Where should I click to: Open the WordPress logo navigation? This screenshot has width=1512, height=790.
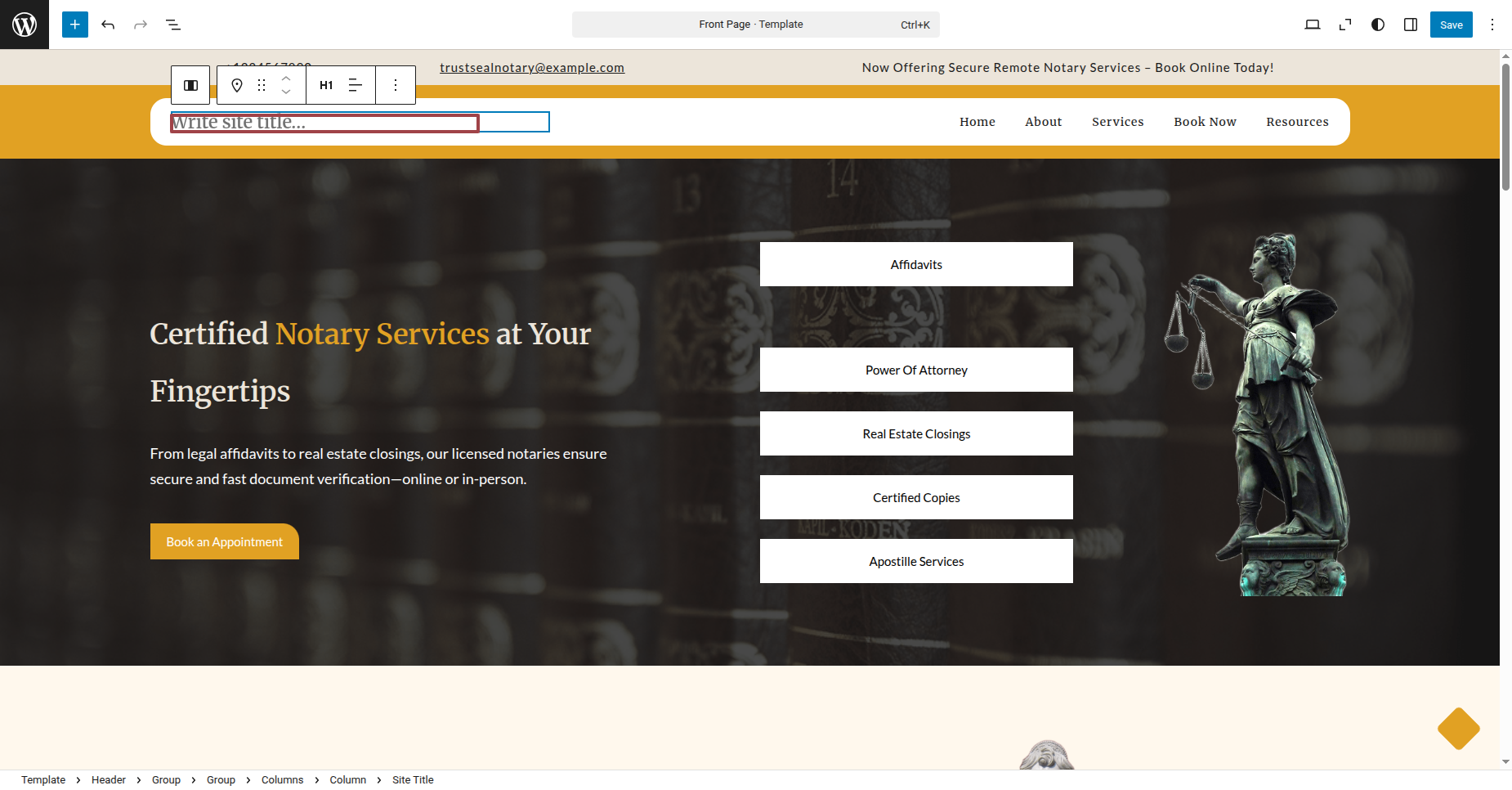coord(25,25)
